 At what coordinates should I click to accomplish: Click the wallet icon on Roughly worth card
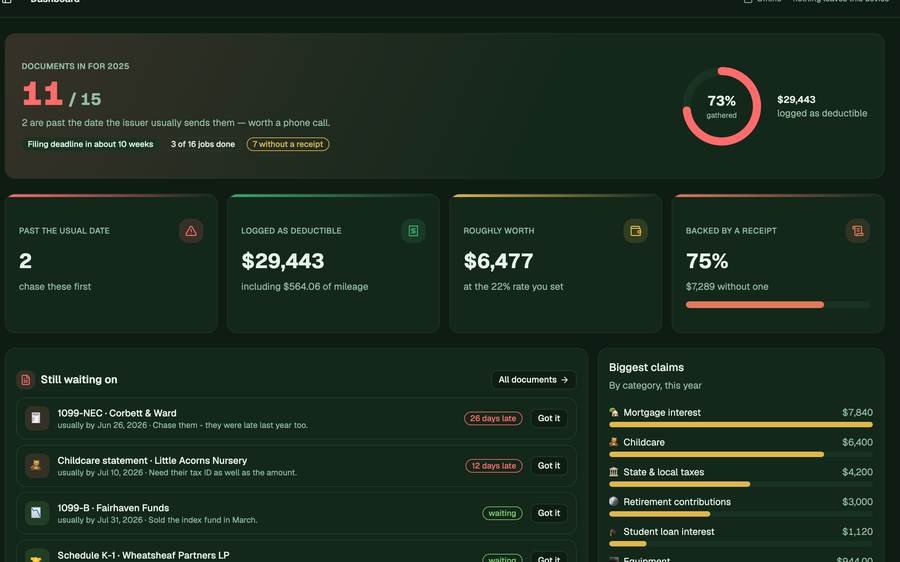pos(635,231)
